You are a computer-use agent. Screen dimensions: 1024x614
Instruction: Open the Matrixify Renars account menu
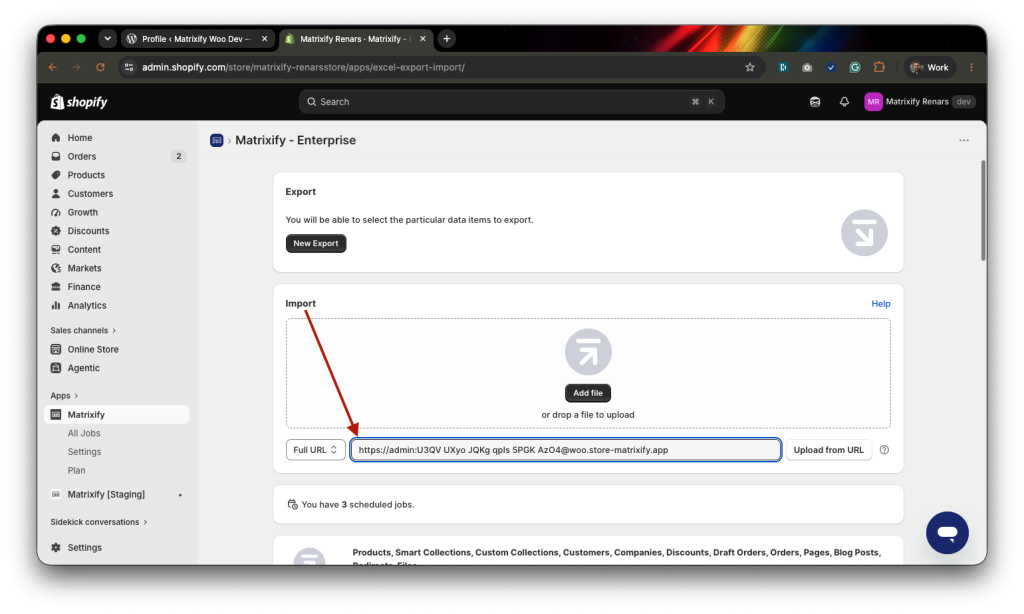point(920,102)
